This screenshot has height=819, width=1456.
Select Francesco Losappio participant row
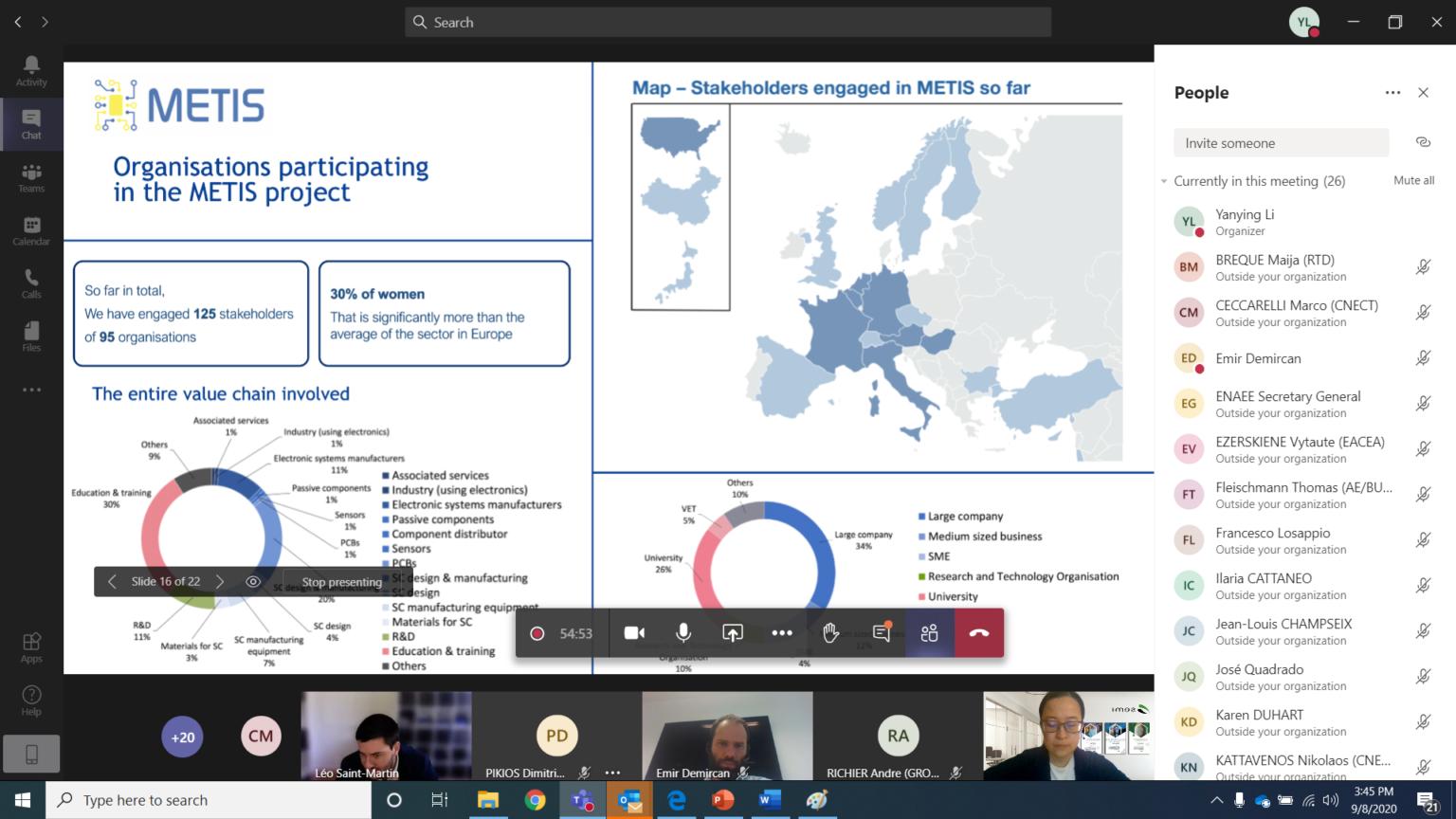1304,540
